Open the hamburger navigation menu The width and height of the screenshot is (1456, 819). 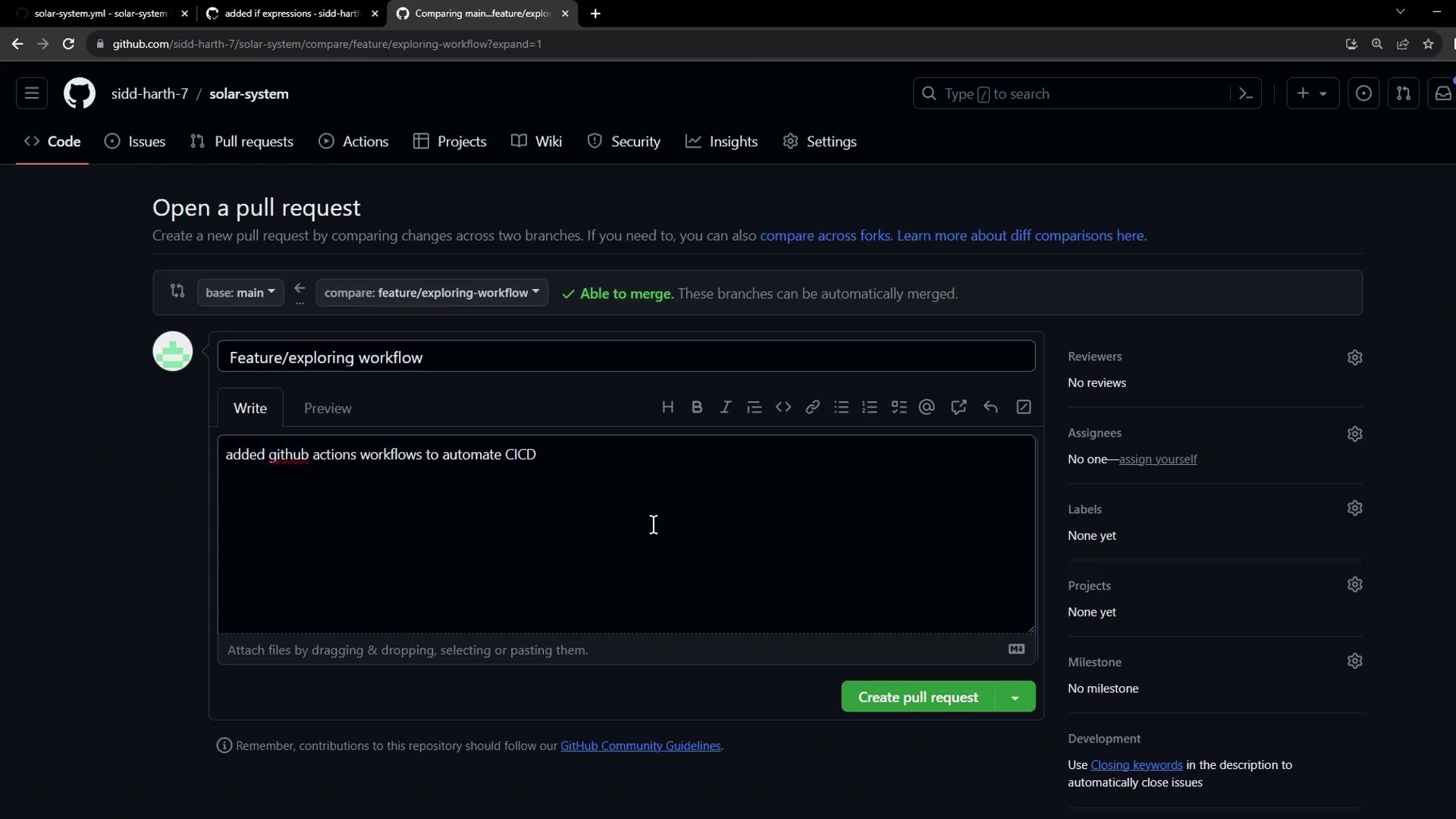tap(32, 93)
